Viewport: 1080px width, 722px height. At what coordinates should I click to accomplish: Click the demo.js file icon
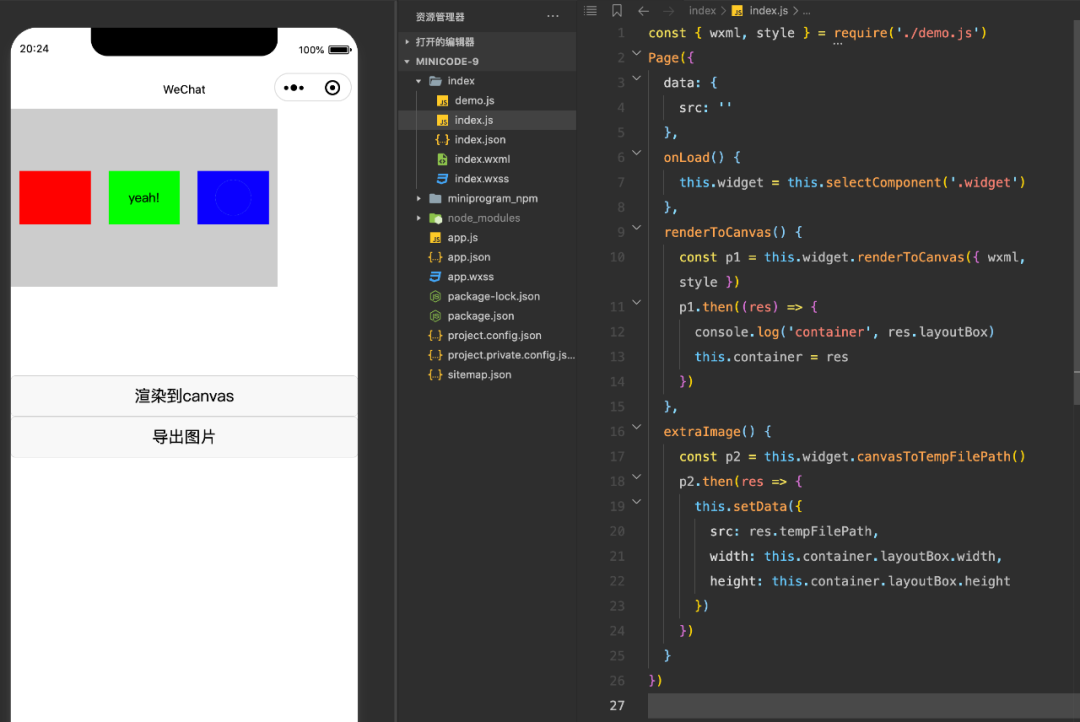[442, 101]
